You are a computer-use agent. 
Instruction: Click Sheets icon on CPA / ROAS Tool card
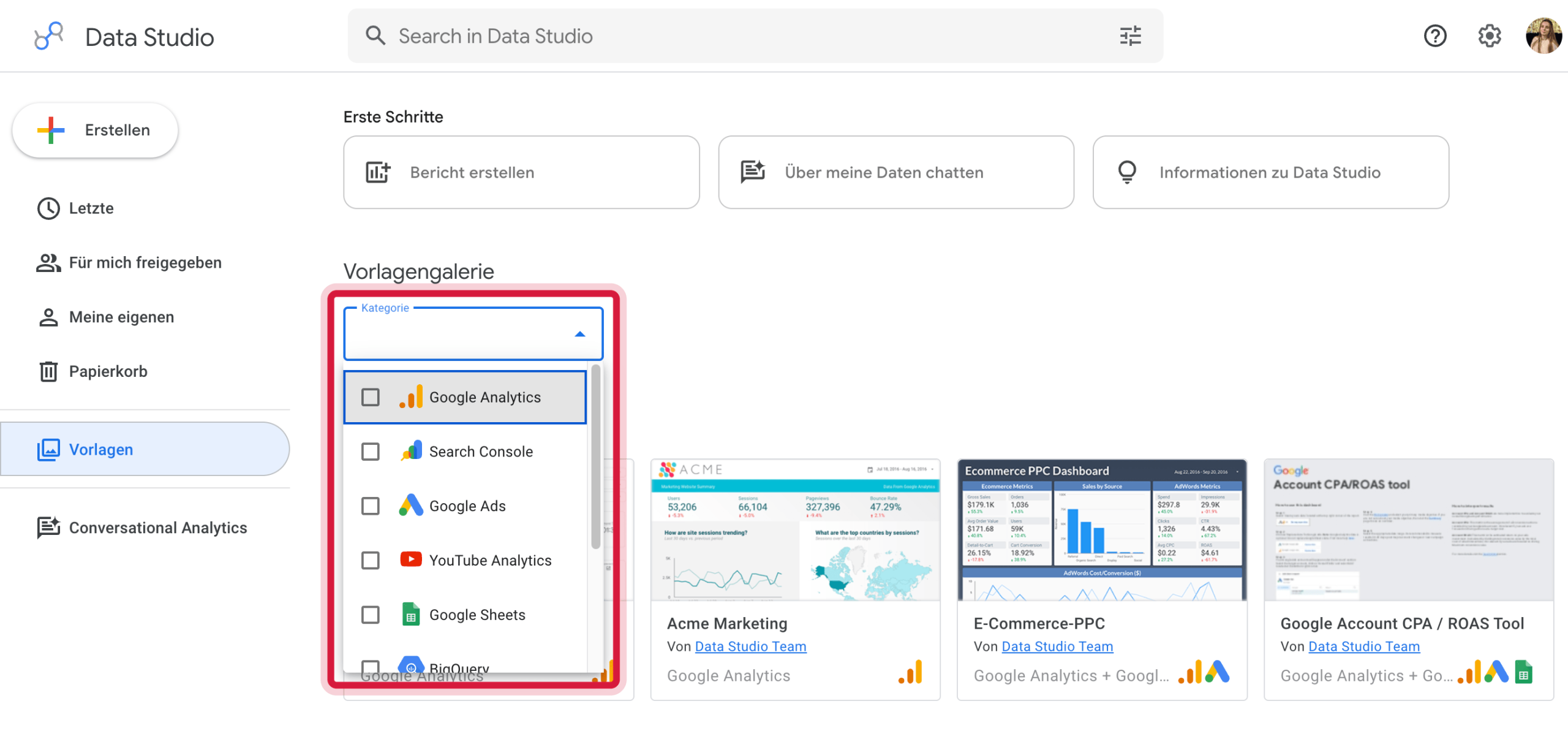tap(1523, 672)
